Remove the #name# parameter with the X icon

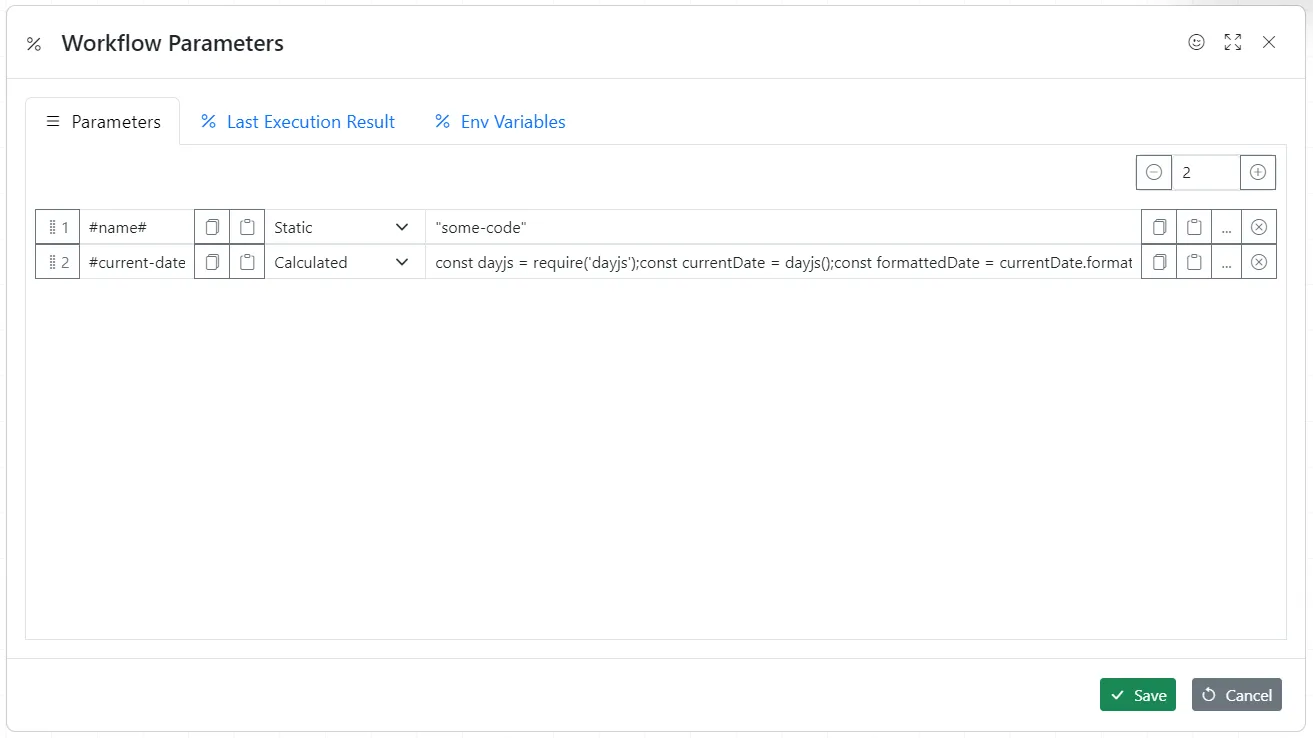tap(1258, 227)
